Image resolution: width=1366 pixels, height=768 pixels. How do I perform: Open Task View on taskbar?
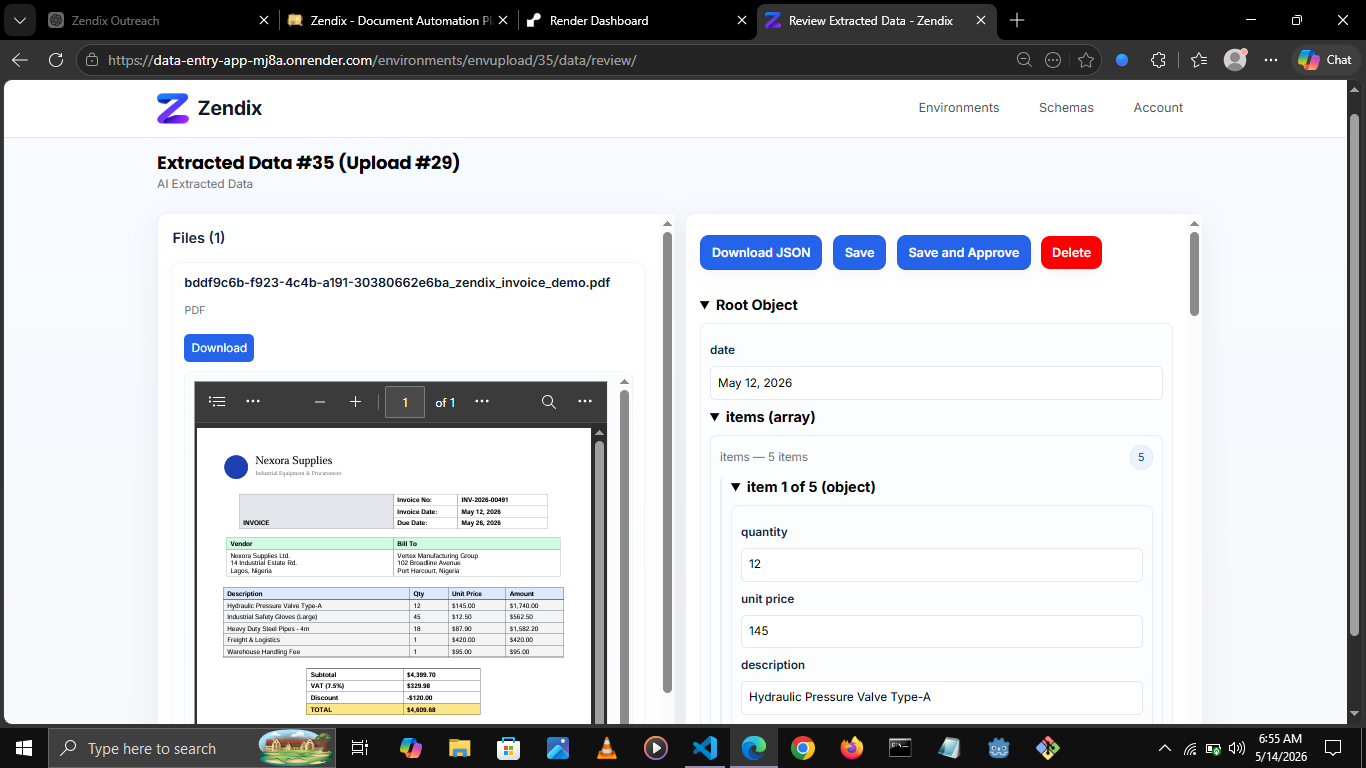point(360,748)
